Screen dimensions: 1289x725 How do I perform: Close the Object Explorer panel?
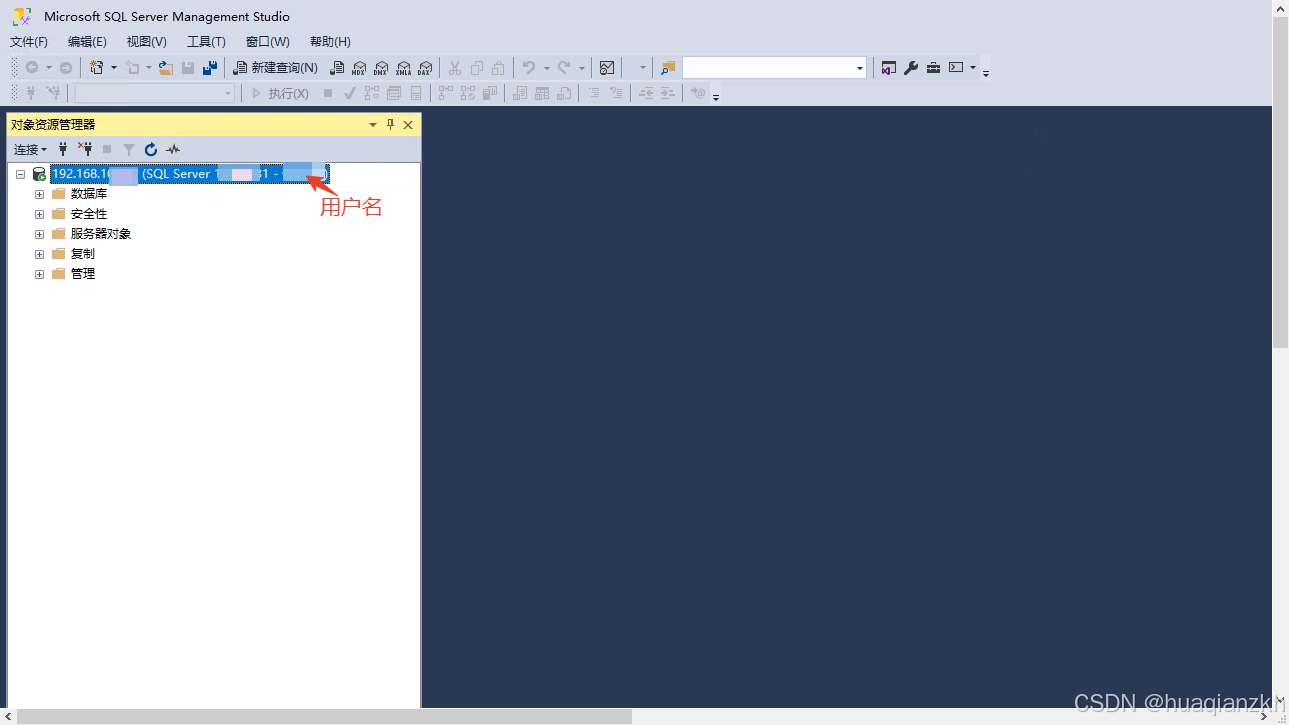point(408,125)
